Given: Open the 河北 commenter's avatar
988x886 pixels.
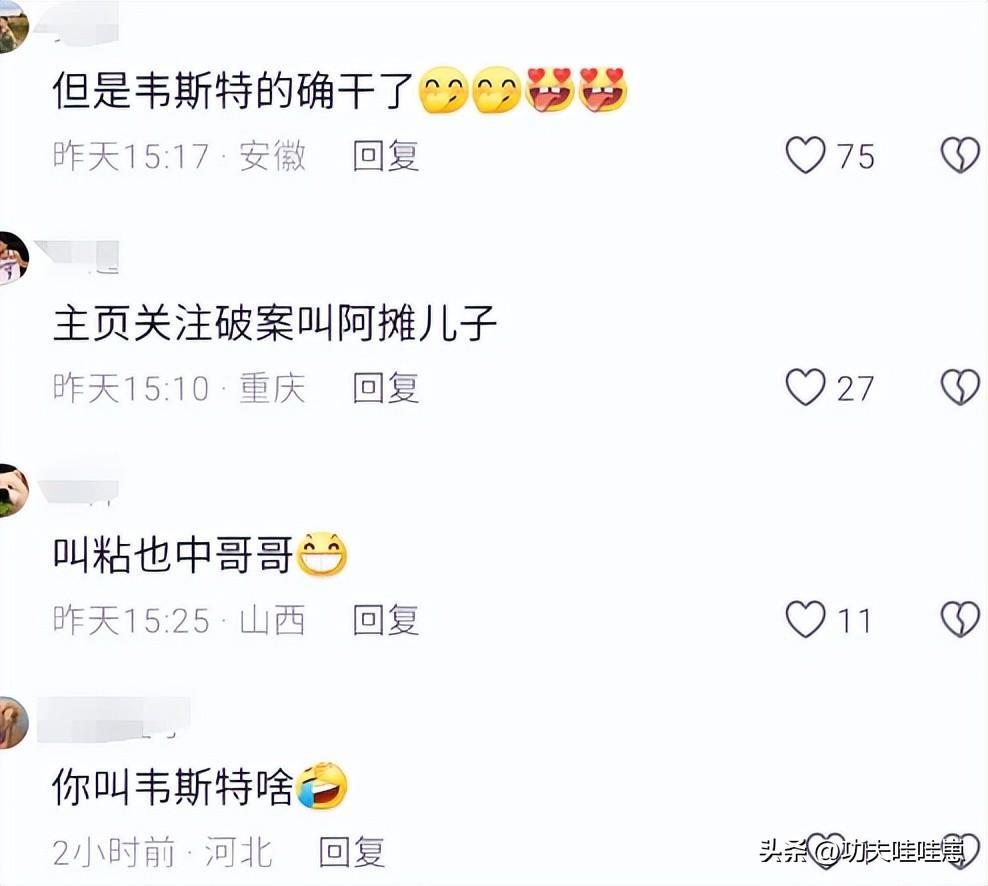Looking at the screenshot, I should click(13, 722).
